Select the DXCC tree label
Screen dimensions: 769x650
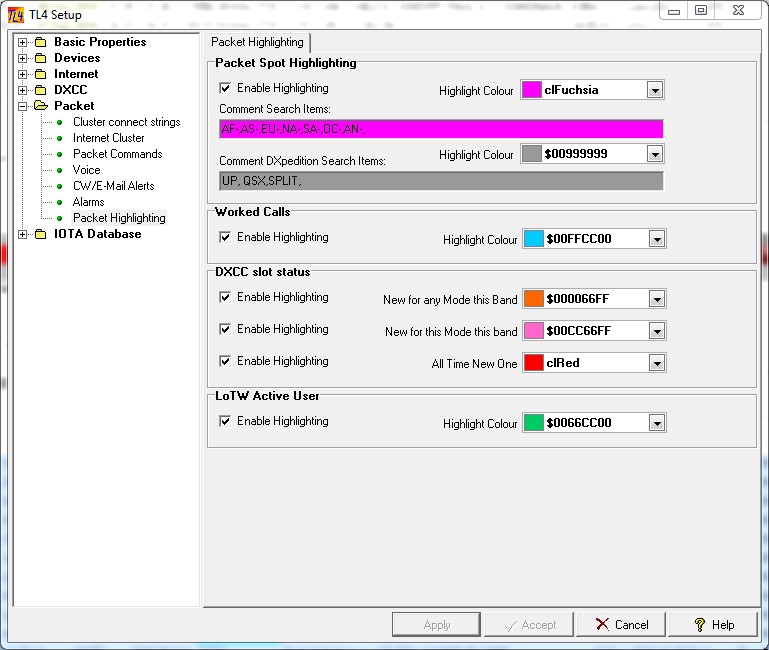coord(71,90)
